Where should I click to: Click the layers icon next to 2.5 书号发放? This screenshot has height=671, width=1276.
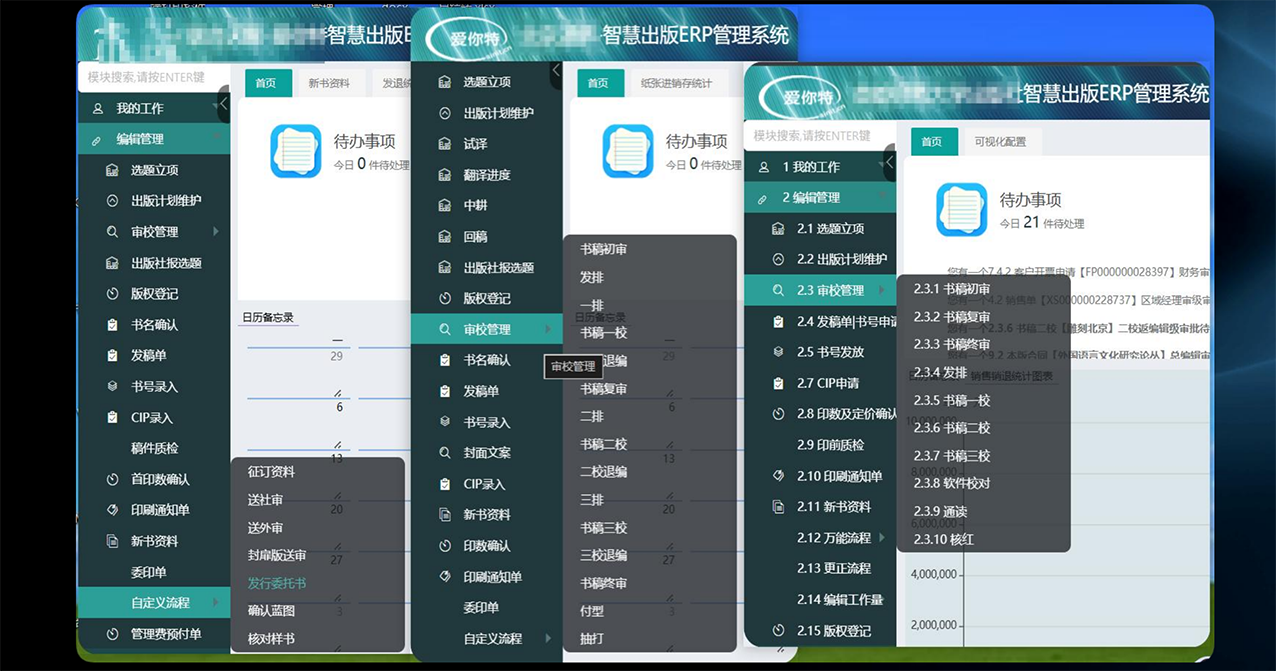(779, 352)
